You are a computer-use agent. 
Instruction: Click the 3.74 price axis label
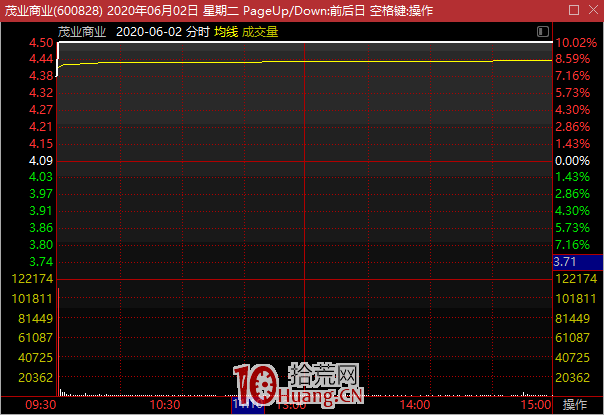coord(41,262)
